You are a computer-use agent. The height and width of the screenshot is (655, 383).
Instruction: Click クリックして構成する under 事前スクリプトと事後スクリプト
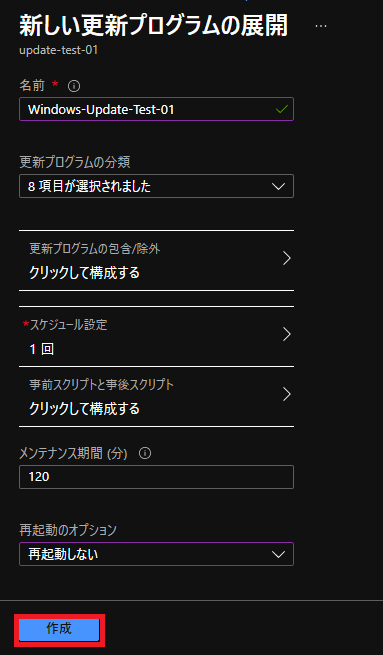[x=84, y=409]
